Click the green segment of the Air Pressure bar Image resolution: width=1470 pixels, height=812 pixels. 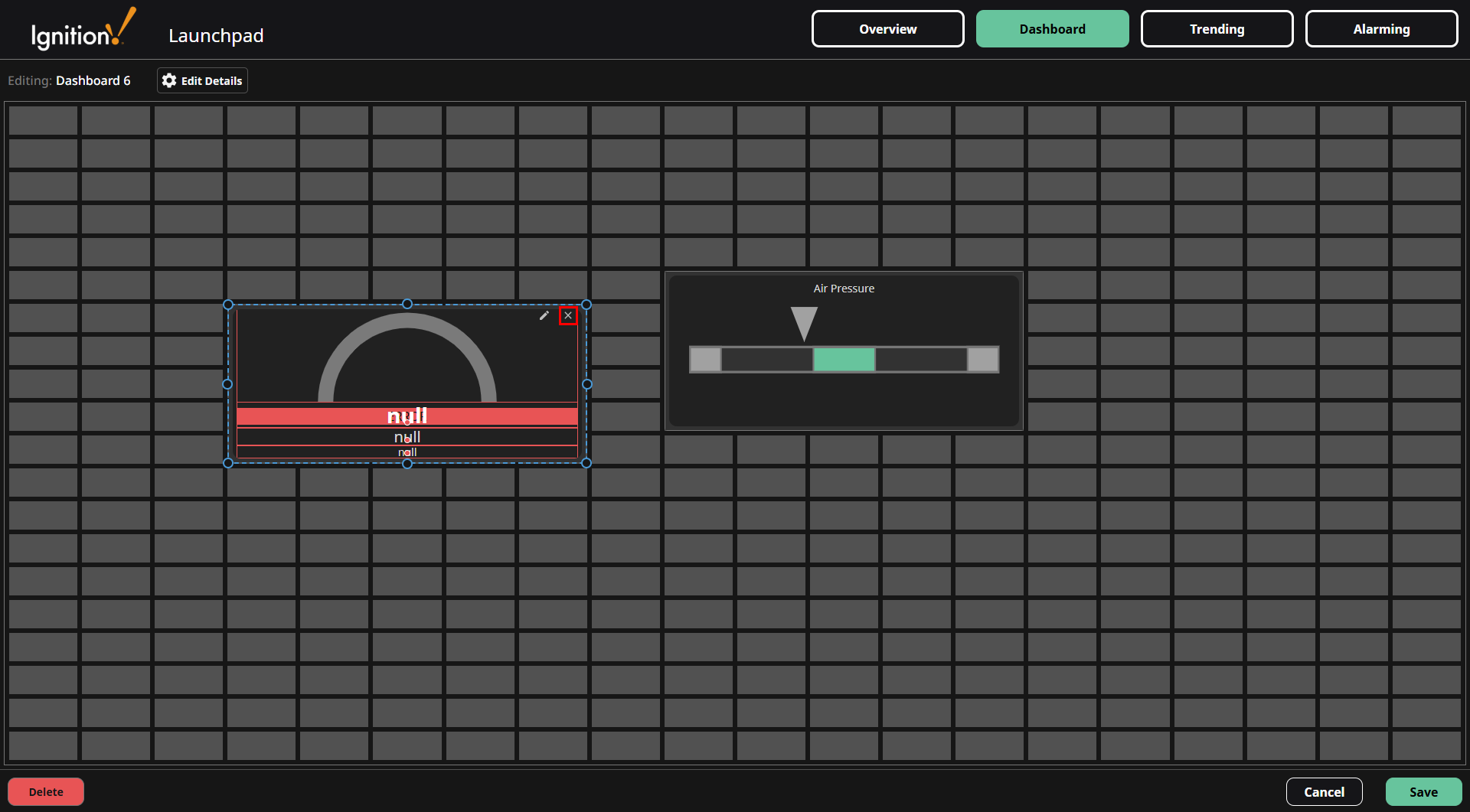coord(843,359)
